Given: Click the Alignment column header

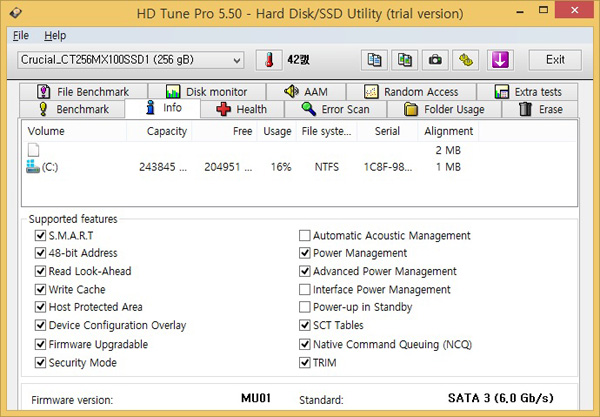Looking at the screenshot, I should 448,131.
